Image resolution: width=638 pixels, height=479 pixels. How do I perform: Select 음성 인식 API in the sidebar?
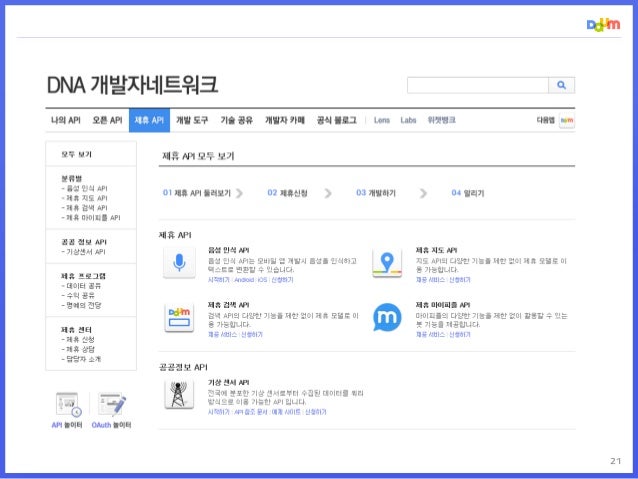tap(87, 188)
